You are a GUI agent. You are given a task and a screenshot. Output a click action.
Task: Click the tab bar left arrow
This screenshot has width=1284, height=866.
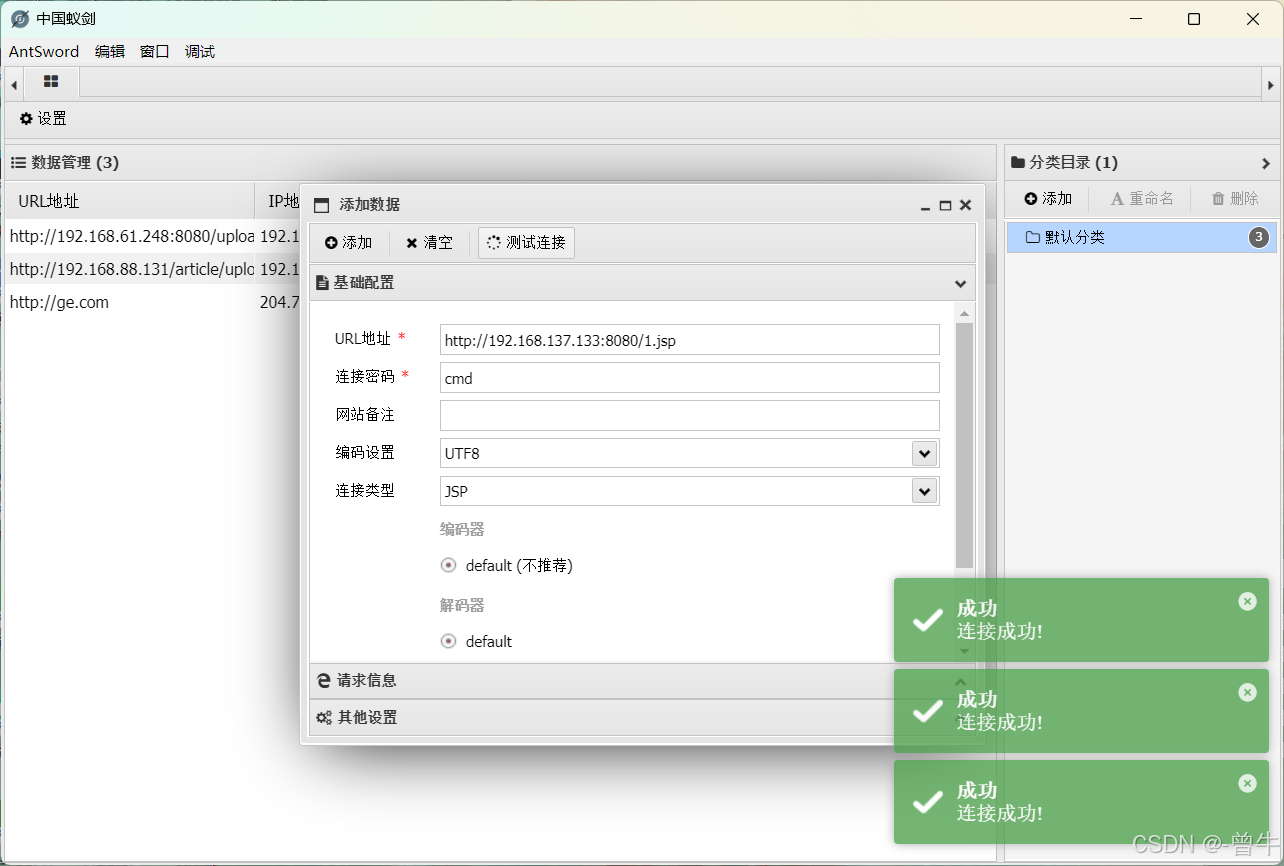tap(14, 84)
